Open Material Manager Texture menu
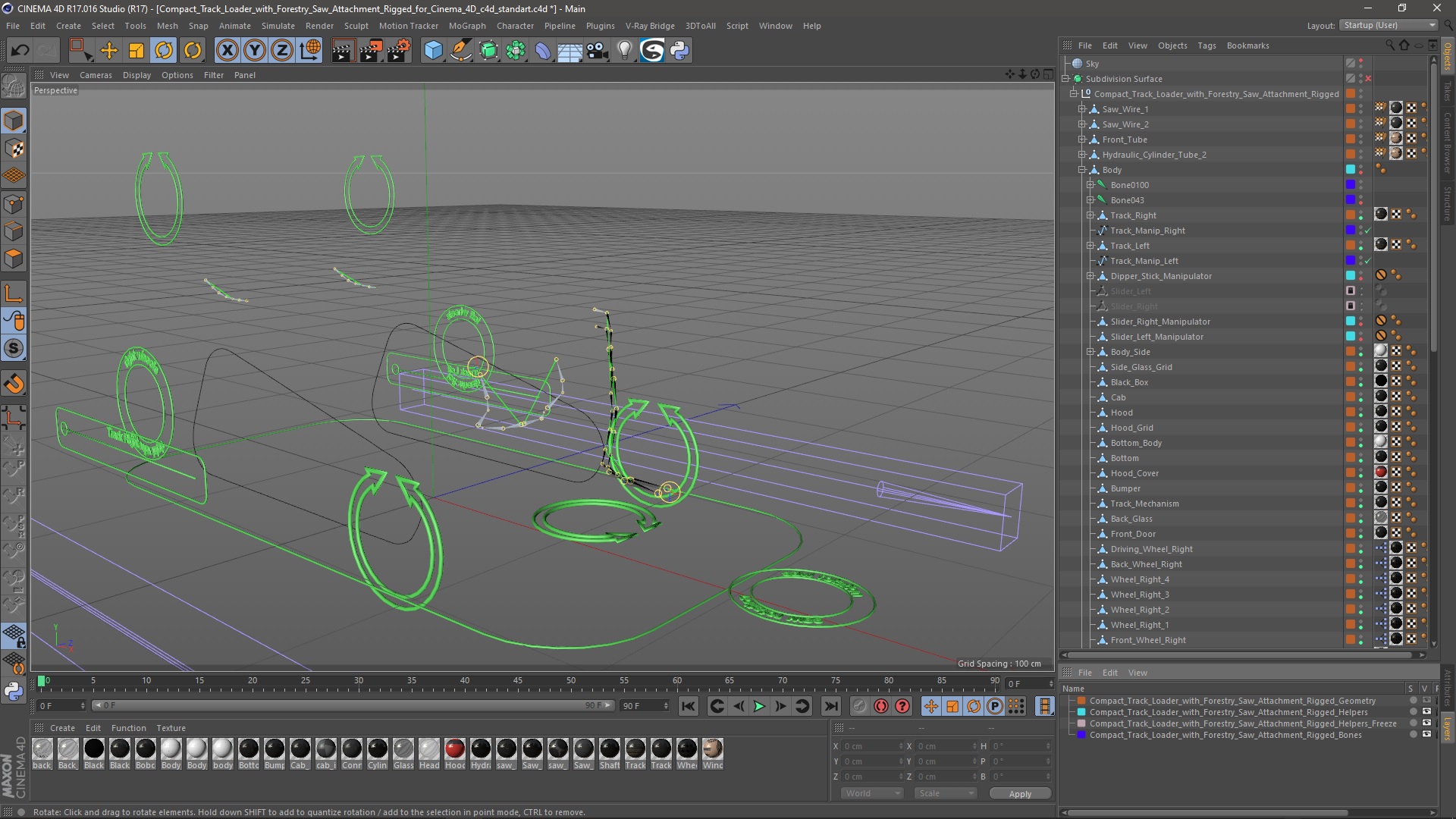 pos(171,728)
